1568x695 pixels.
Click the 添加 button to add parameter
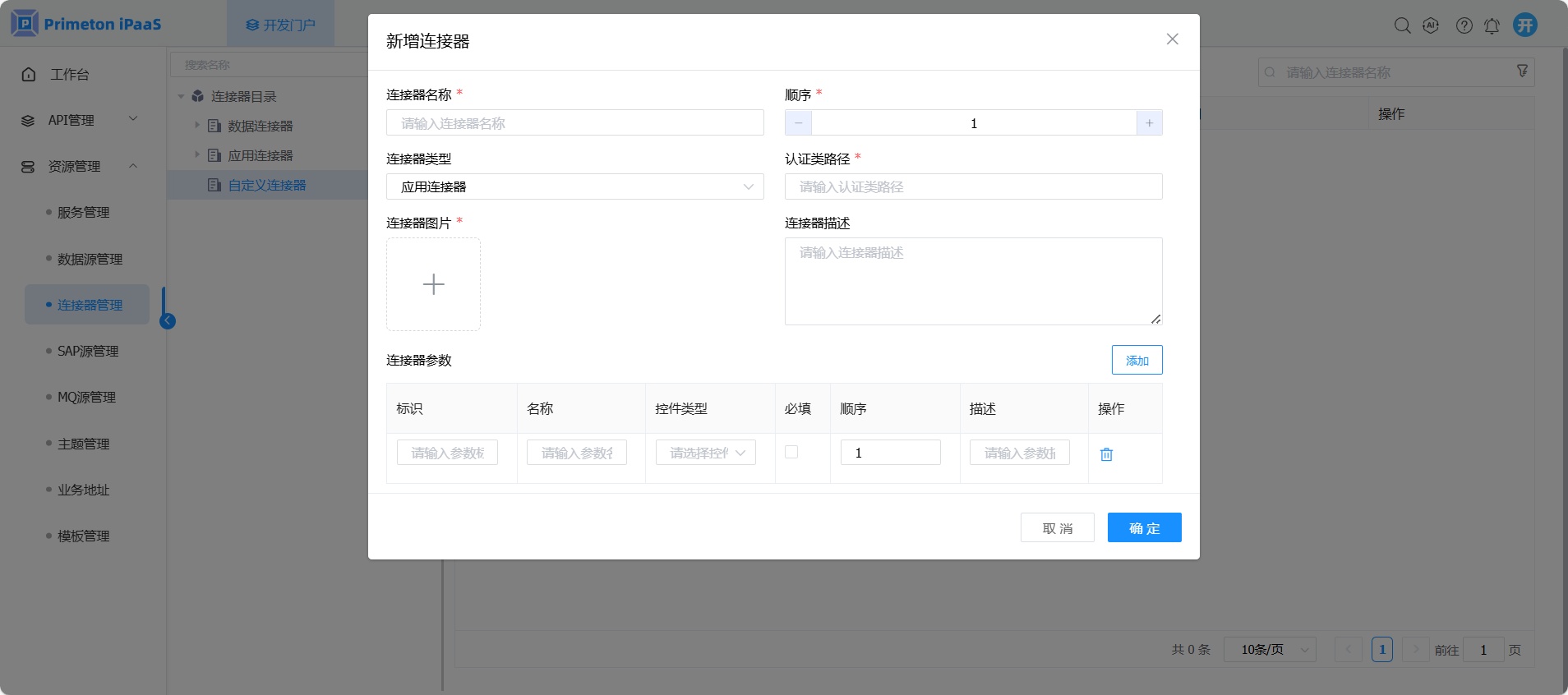tap(1137, 361)
